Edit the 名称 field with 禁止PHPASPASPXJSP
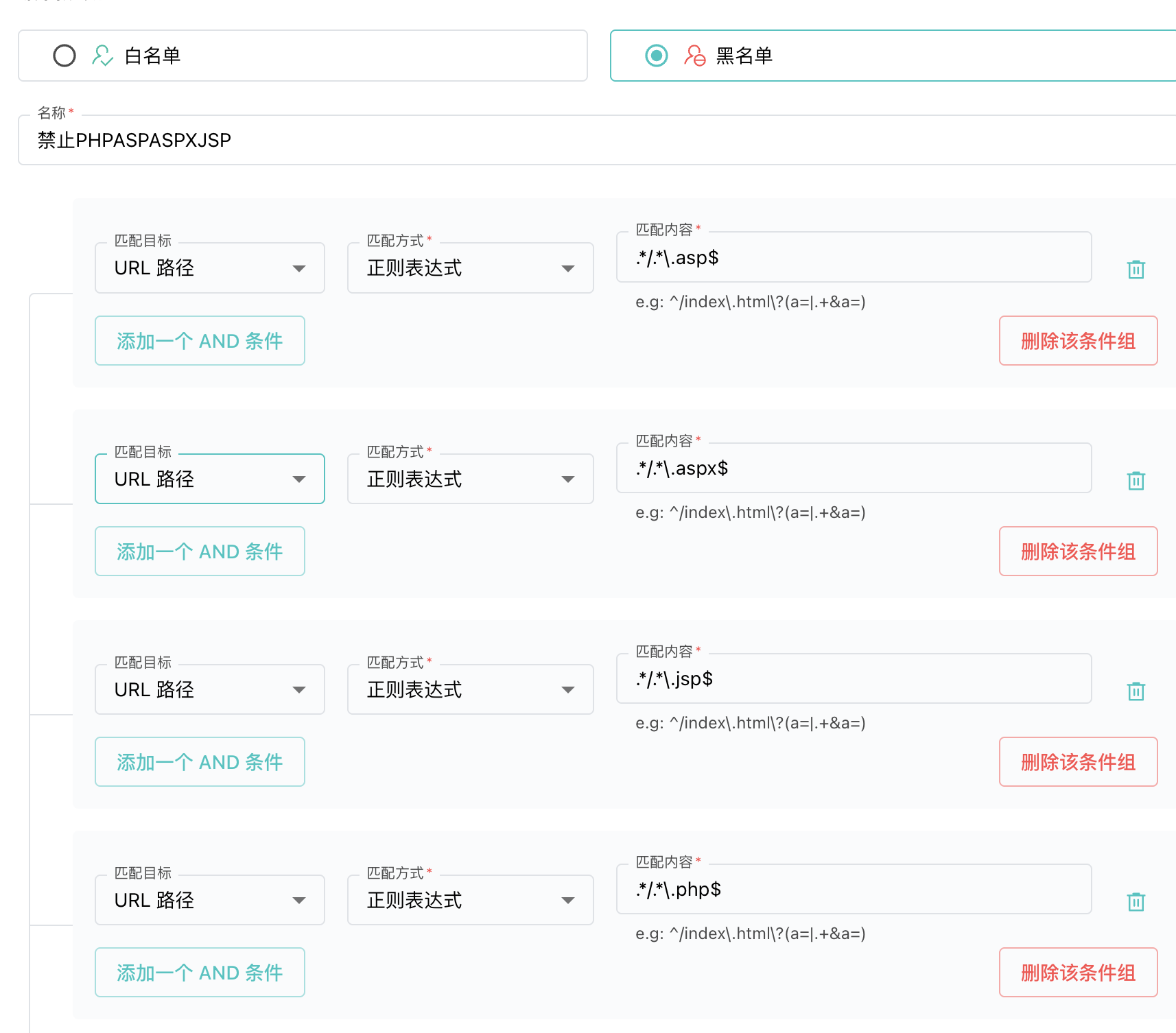 pos(597,140)
